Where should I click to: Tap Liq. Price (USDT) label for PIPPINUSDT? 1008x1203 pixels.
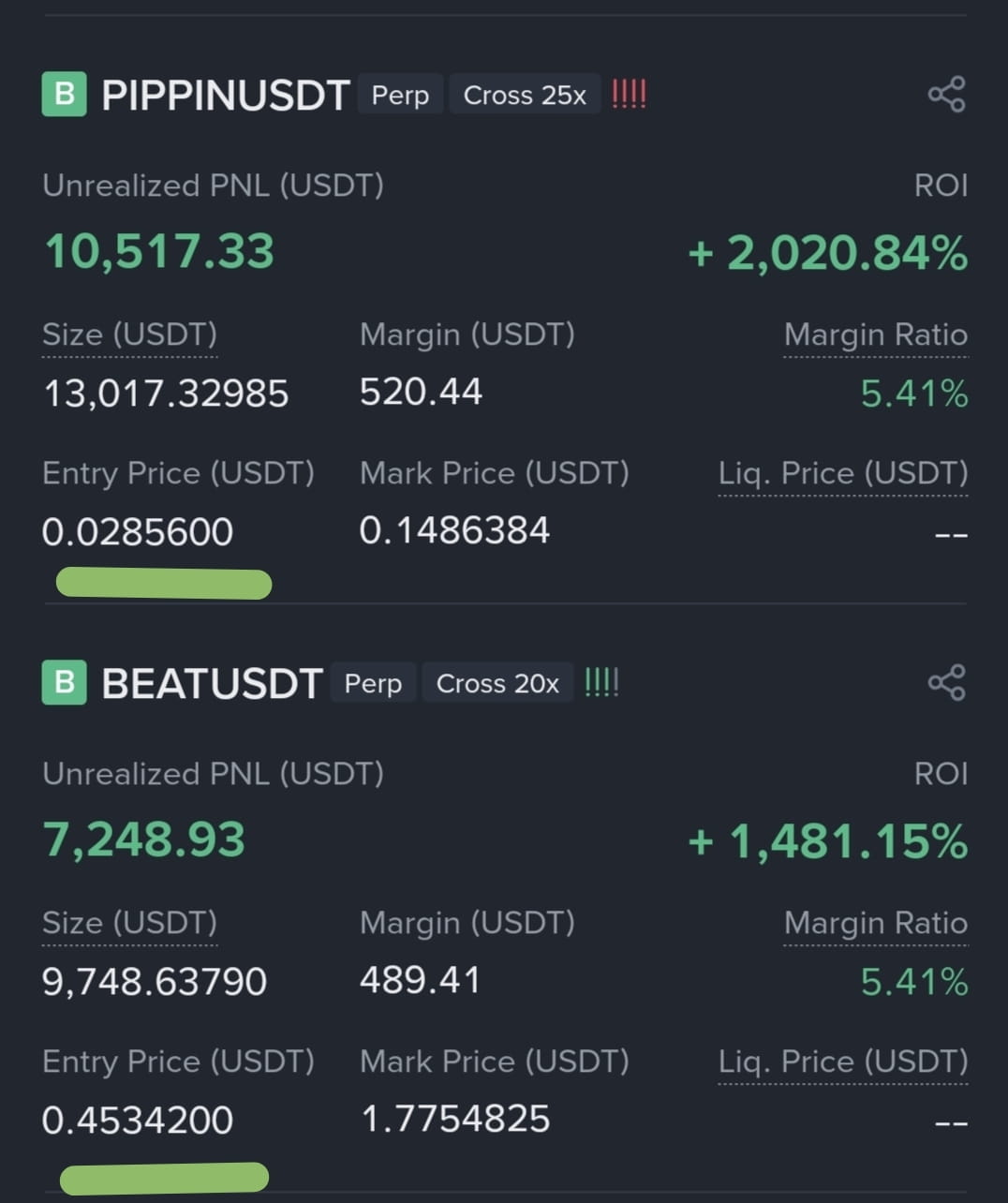[x=843, y=473]
